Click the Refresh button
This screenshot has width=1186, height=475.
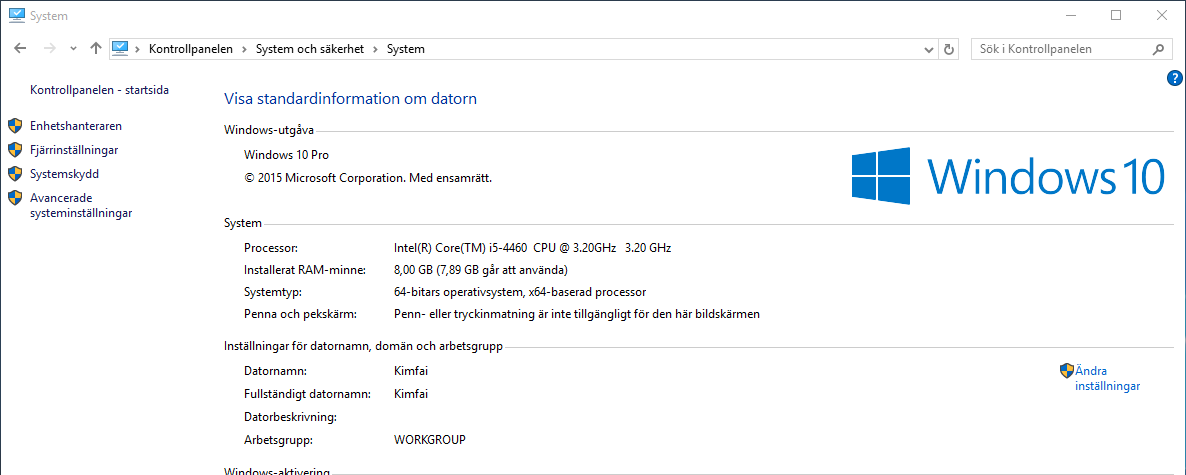[950, 49]
